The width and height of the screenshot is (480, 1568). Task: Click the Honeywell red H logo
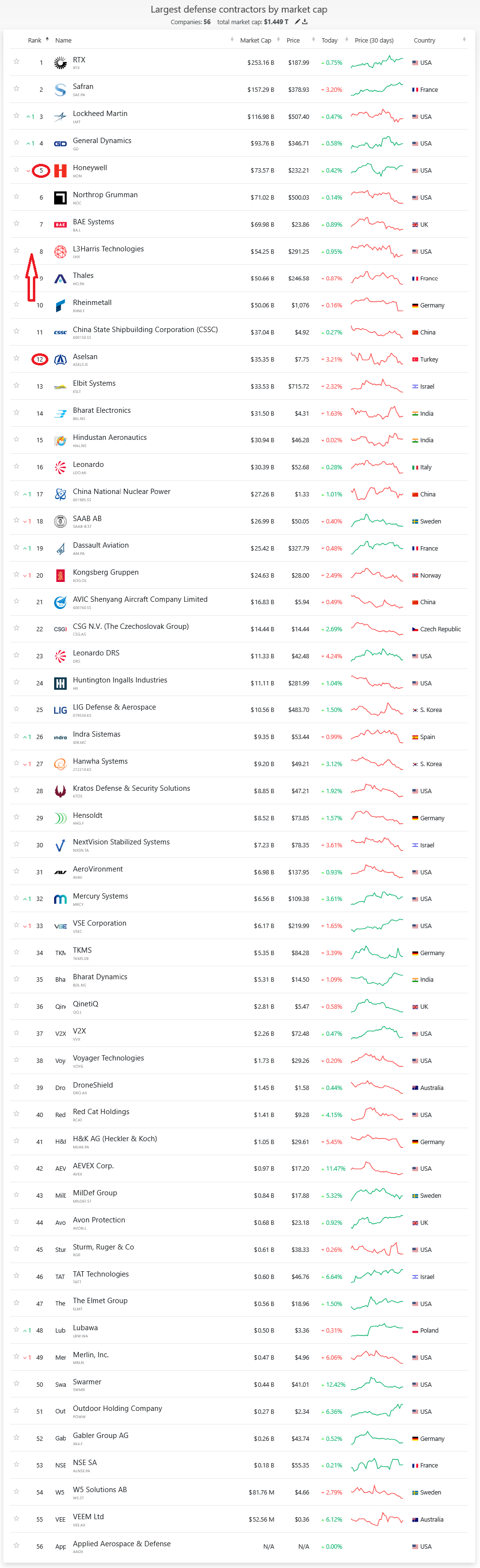click(x=60, y=171)
